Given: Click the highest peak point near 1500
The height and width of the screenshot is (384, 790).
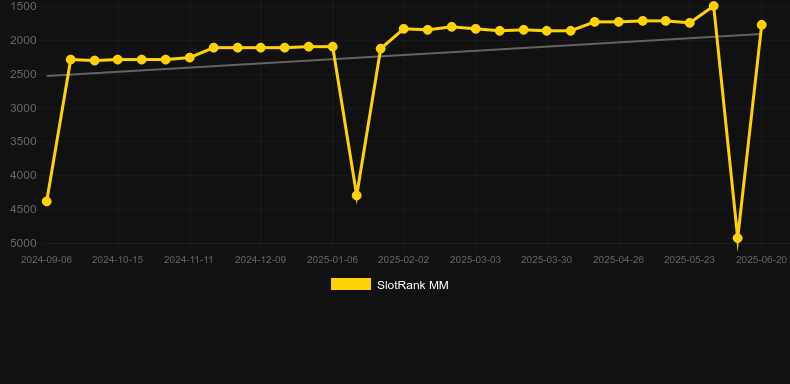Looking at the screenshot, I should click(713, 6).
